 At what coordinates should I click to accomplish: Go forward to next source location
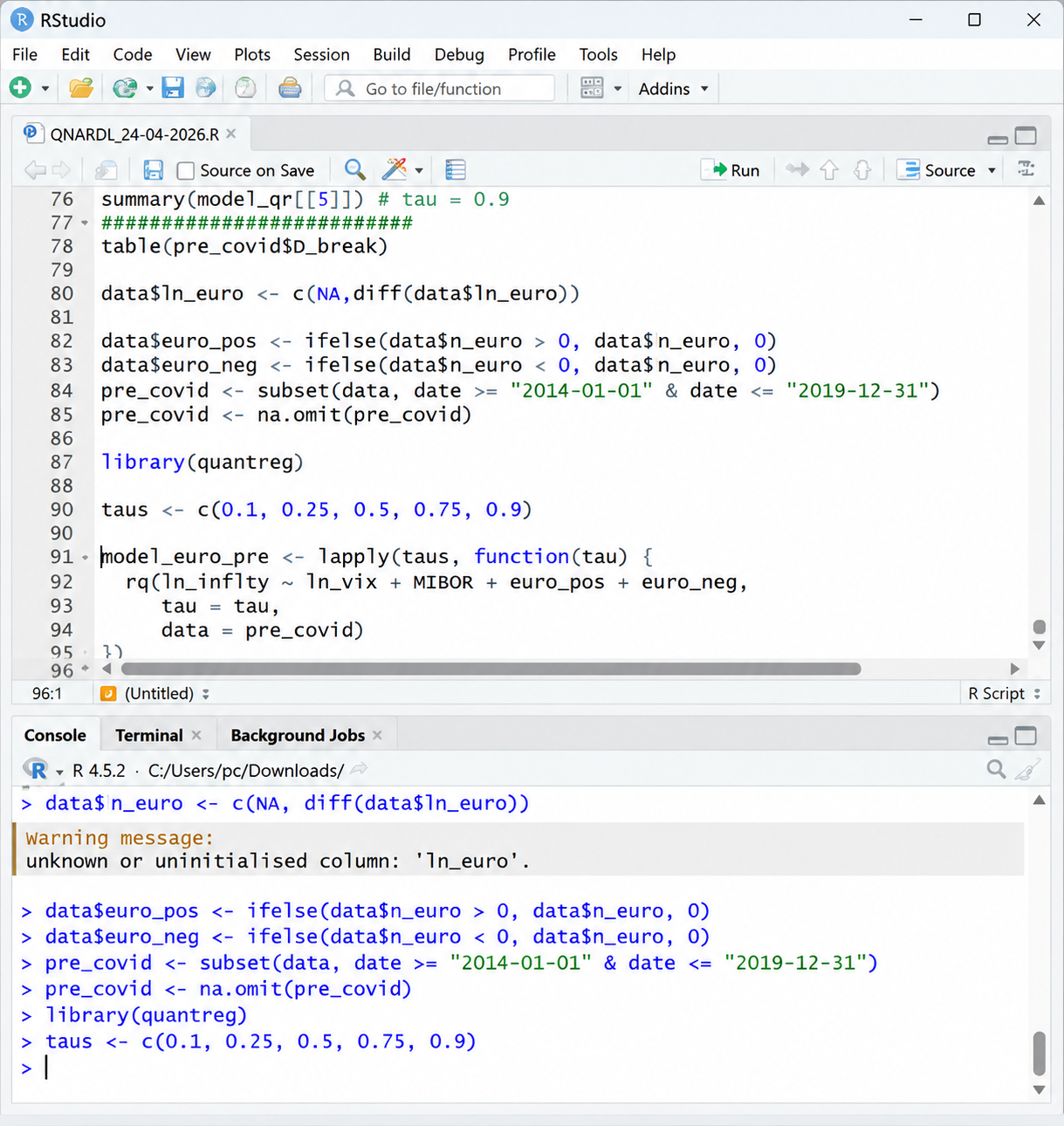pyautogui.click(x=61, y=170)
